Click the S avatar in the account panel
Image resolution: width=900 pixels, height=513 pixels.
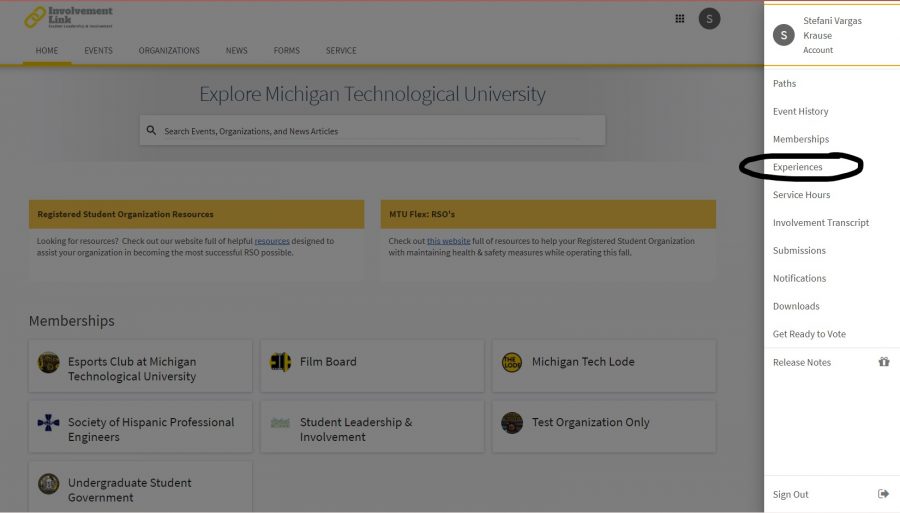[783, 35]
